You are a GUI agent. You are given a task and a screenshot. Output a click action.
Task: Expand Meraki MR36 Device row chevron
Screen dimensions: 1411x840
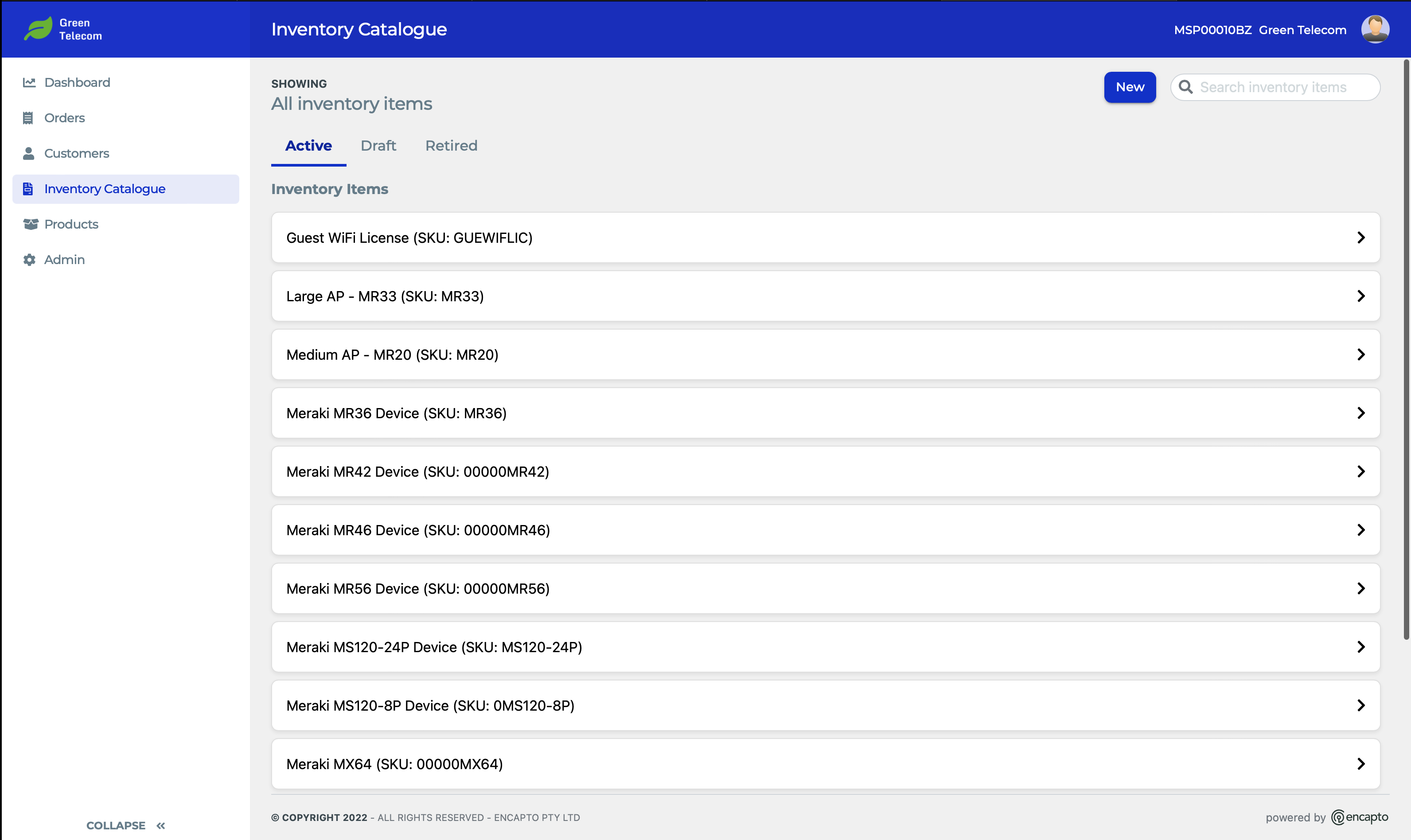1360,413
